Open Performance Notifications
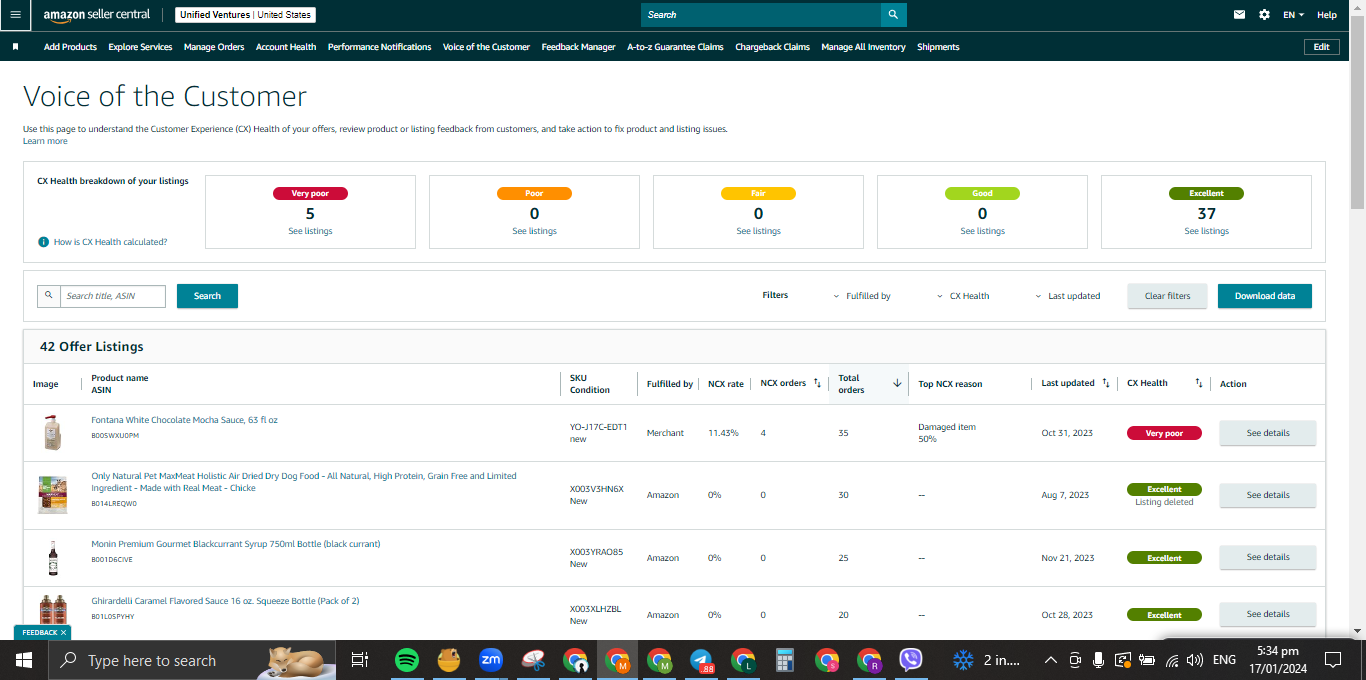 (379, 47)
